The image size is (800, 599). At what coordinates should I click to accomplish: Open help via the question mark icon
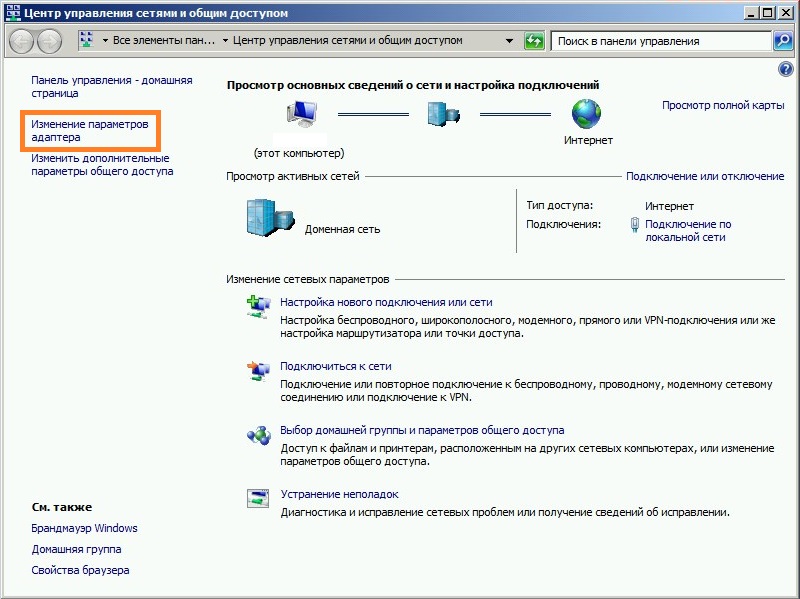(785, 69)
